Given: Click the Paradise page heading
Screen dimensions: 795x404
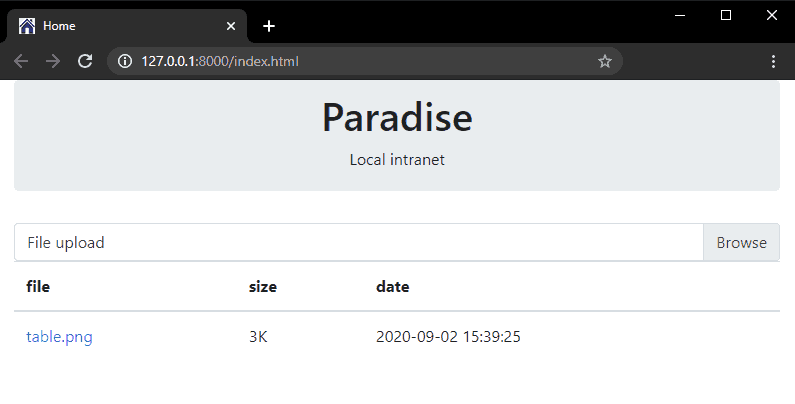Looking at the screenshot, I should pyautogui.click(x=397, y=118).
